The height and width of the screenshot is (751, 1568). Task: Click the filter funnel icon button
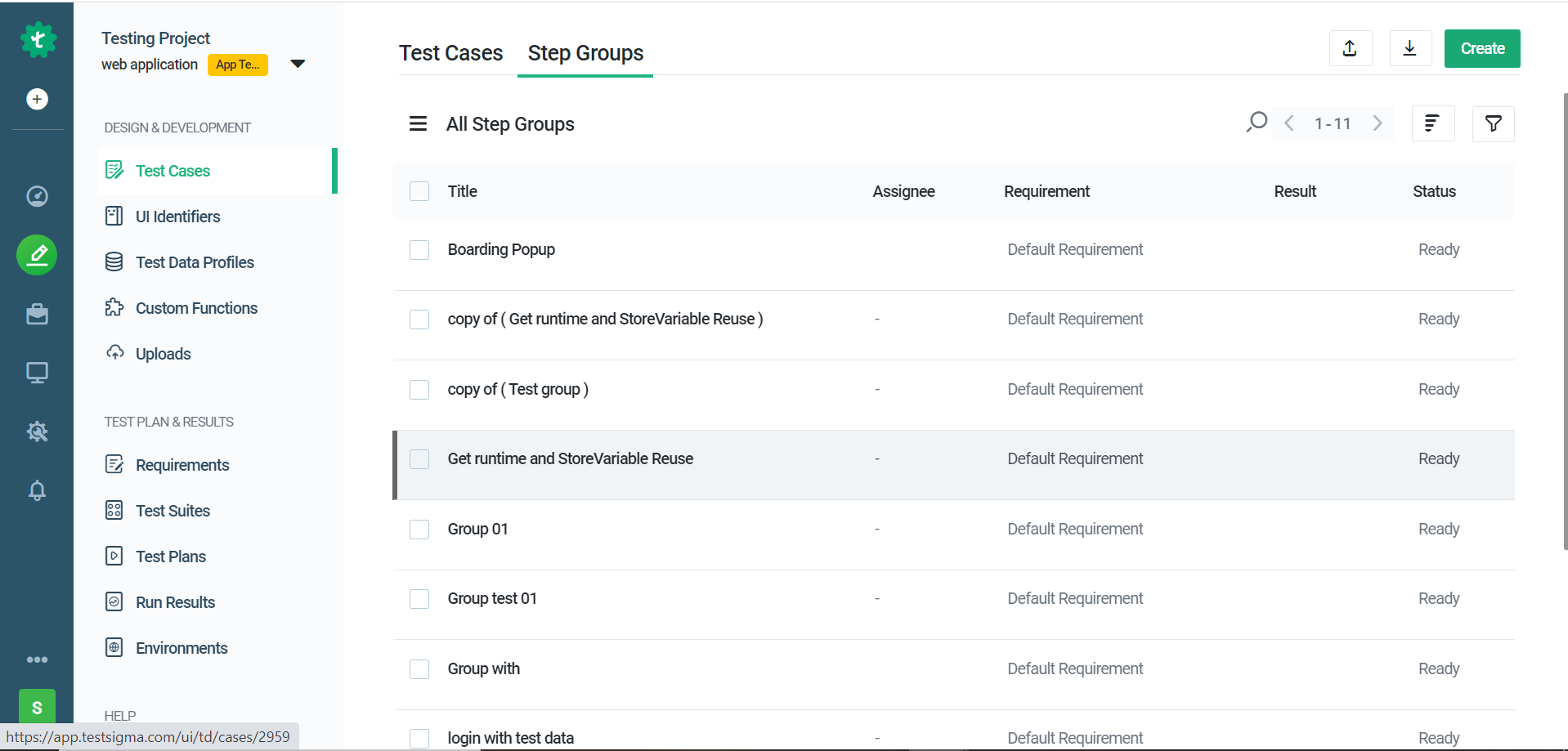click(1493, 123)
